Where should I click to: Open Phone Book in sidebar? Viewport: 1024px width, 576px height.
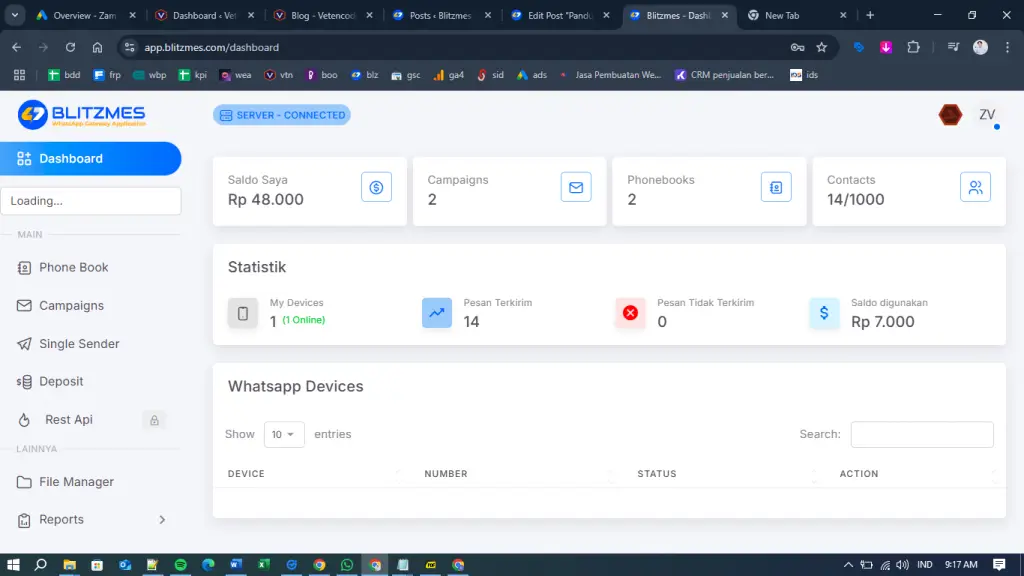[x=73, y=268]
